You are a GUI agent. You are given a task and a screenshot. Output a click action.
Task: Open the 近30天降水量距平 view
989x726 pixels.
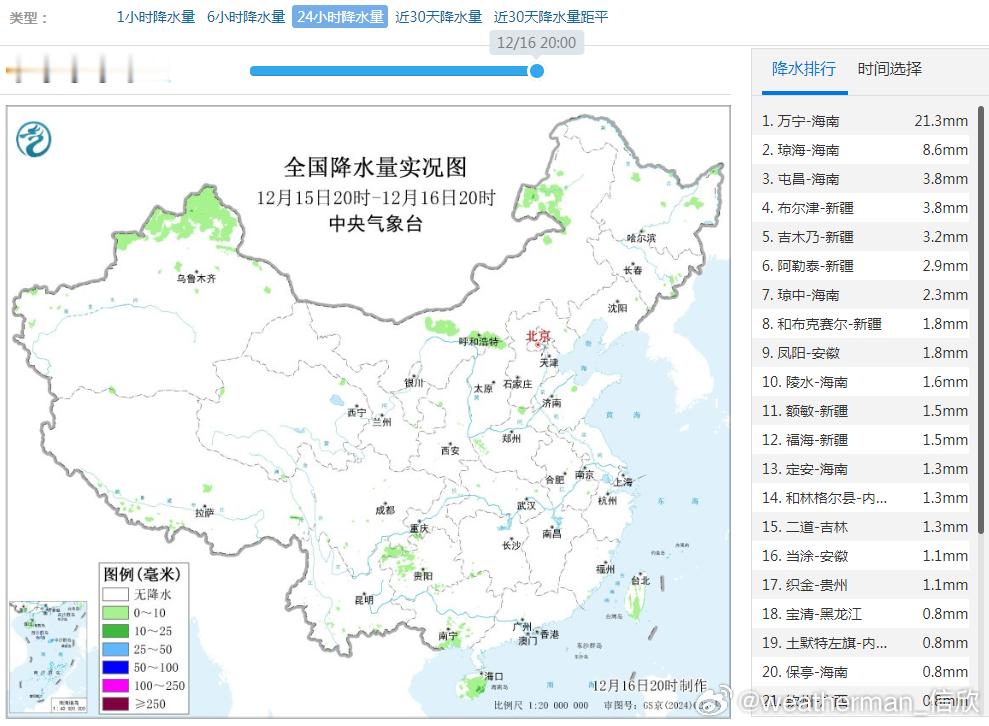point(549,17)
